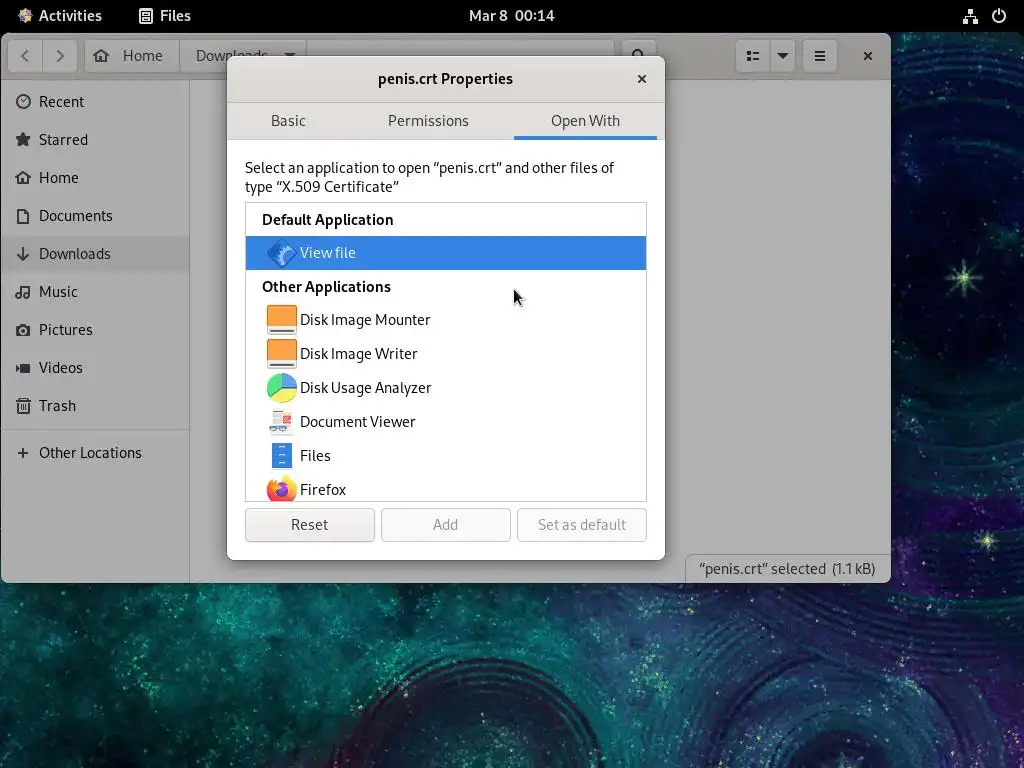
Task: Open Documents in sidebar
Action: (x=95, y=216)
